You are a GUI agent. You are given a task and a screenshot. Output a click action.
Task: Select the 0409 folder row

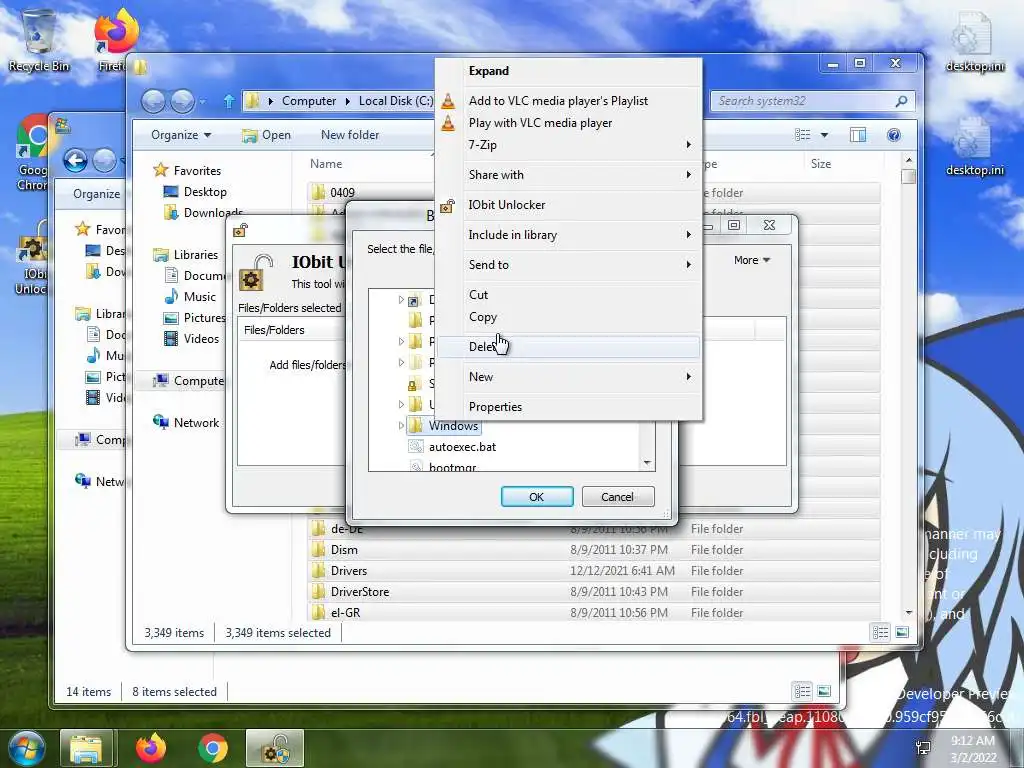371,193
